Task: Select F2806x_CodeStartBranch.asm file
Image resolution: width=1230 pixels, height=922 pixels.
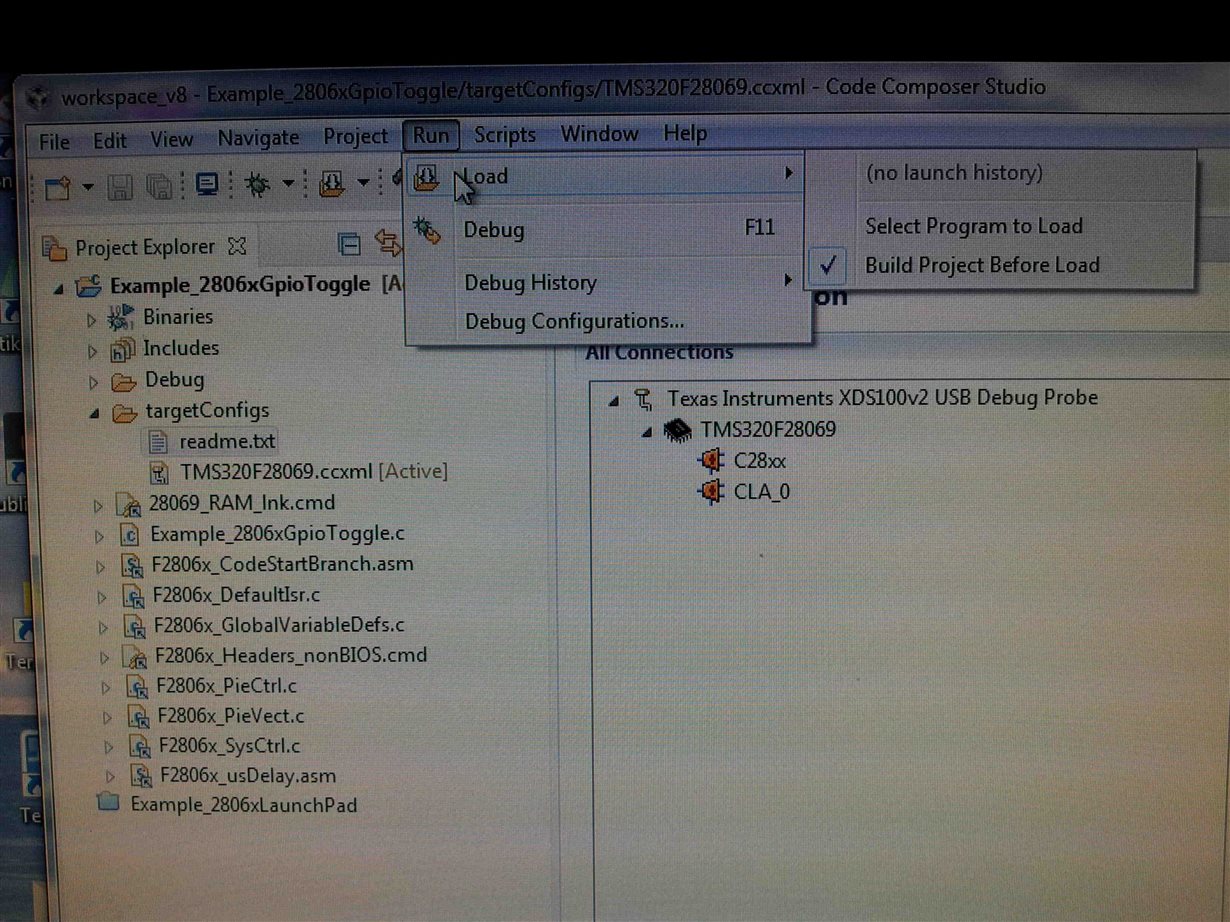Action: click(282, 564)
